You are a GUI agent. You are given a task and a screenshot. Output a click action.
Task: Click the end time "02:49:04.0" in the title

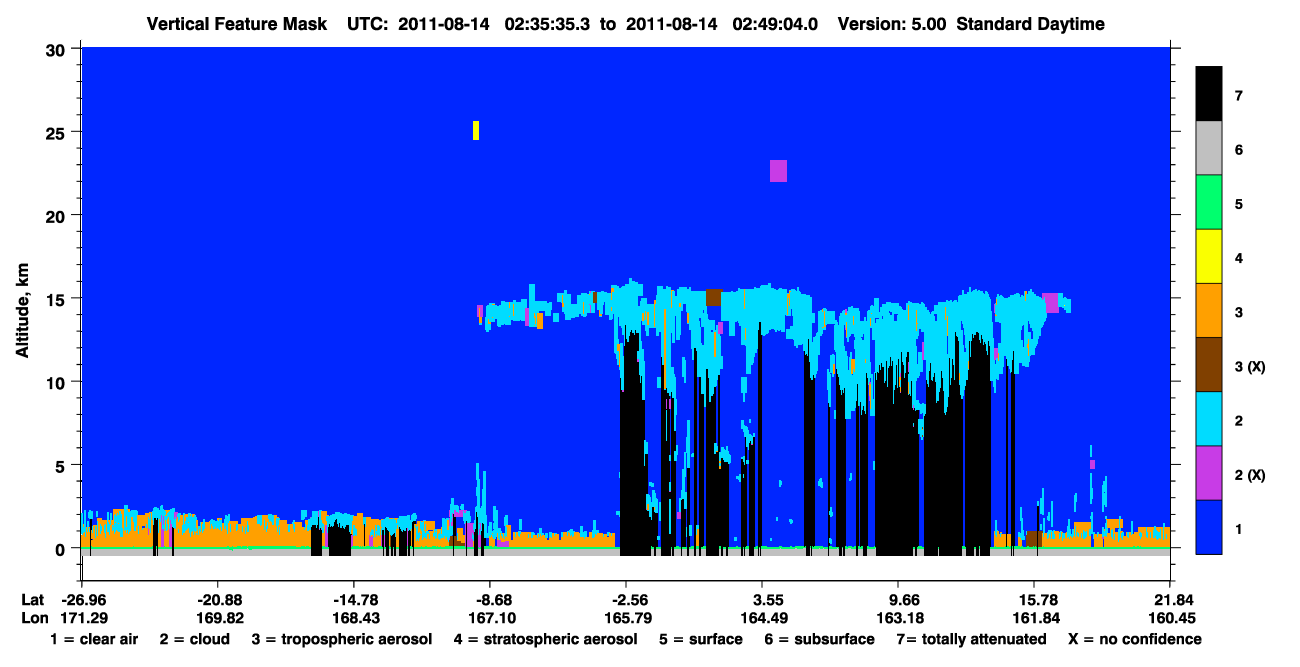coord(775,24)
